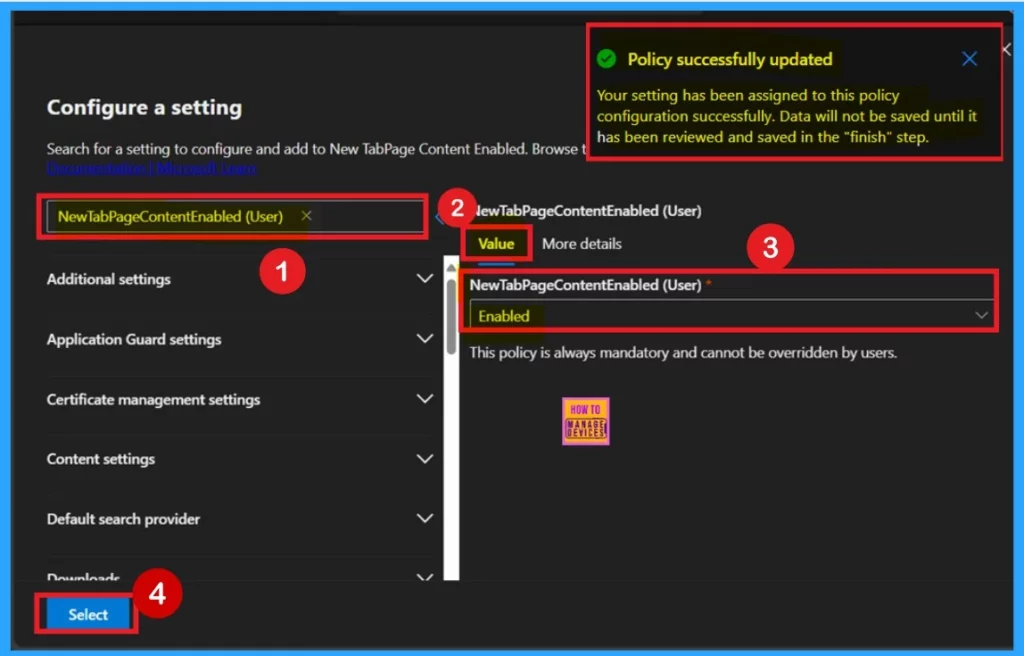Switch to the Value tab
Screen dimensions: 1024x656
coord(496,244)
